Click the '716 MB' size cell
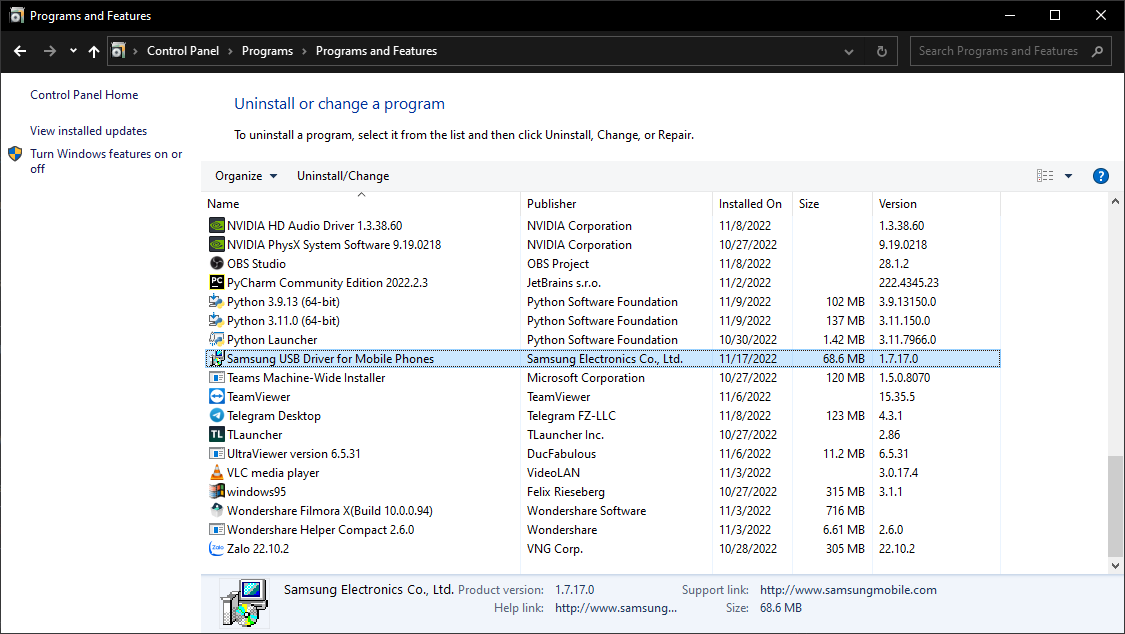Image resolution: width=1125 pixels, height=634 pixels. [x=845, y=511]
